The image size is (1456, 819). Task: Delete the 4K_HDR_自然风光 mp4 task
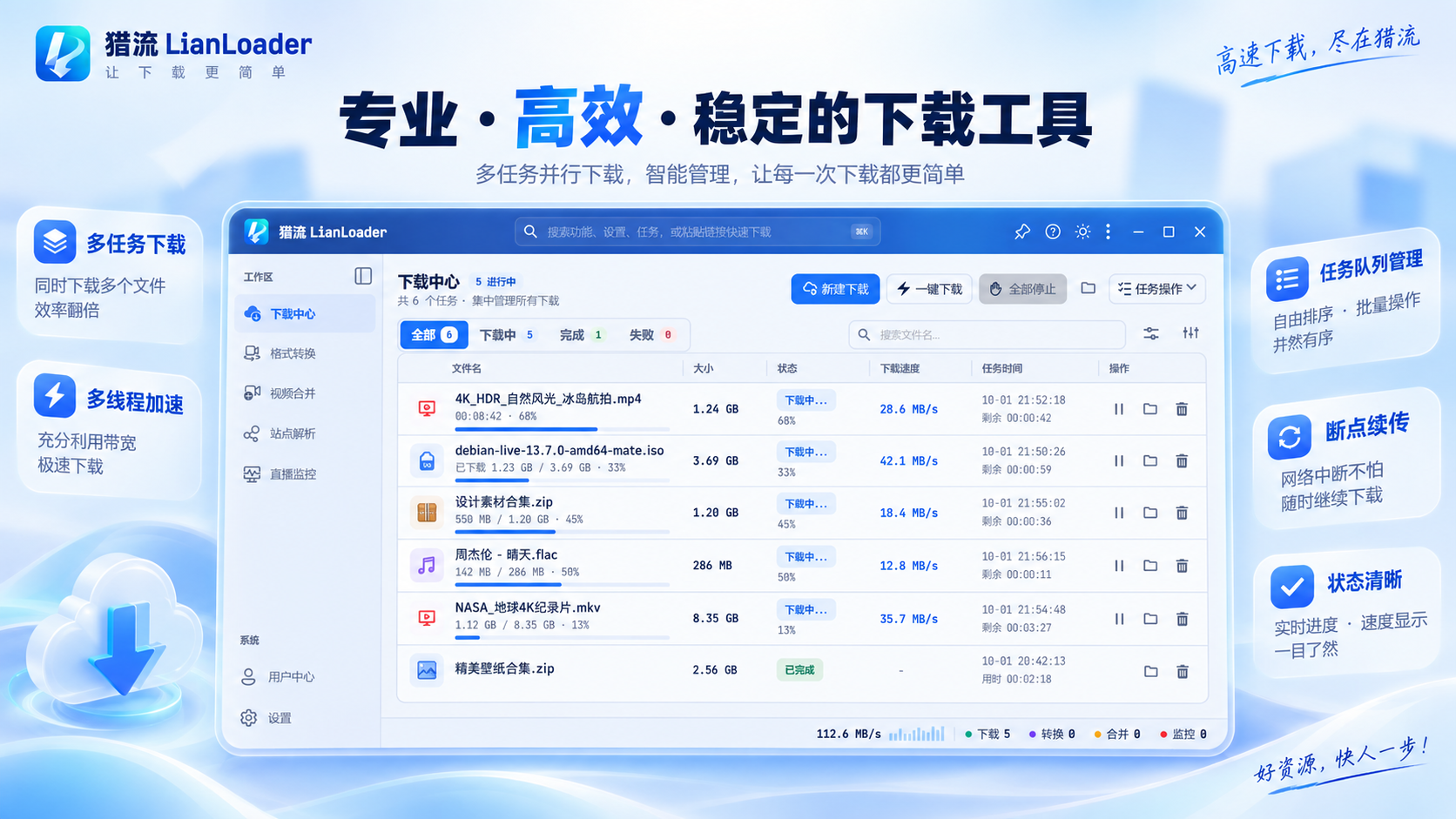(x=1182, y=409)
